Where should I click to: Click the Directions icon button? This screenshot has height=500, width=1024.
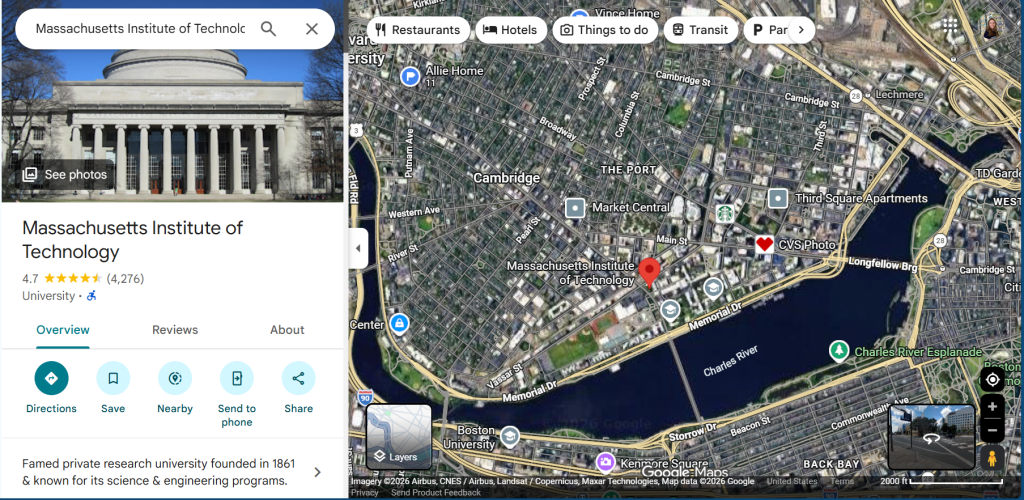pyautogui.click(x=52, y=378)
